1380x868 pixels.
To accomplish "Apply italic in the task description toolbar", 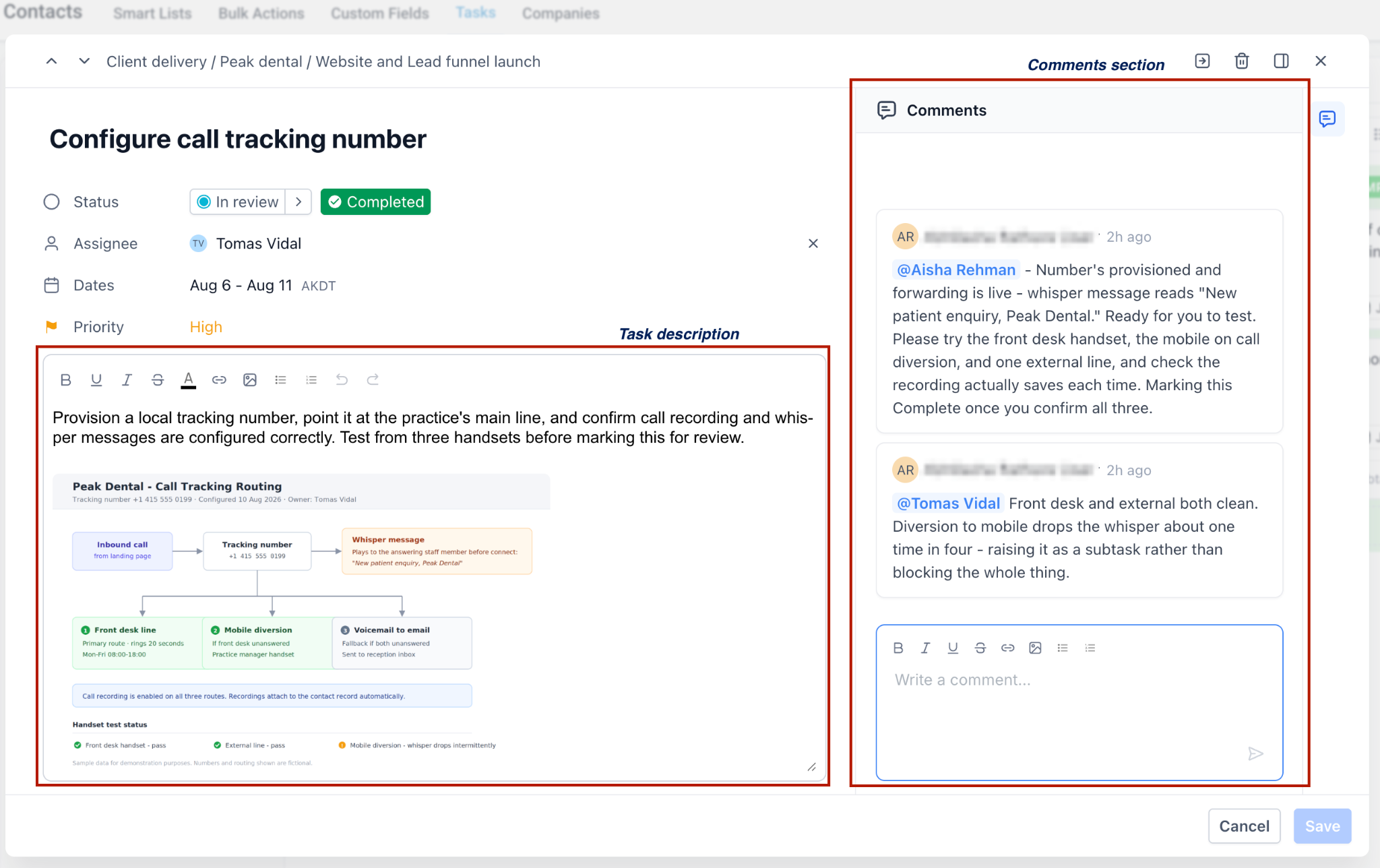I will (127, 380).
